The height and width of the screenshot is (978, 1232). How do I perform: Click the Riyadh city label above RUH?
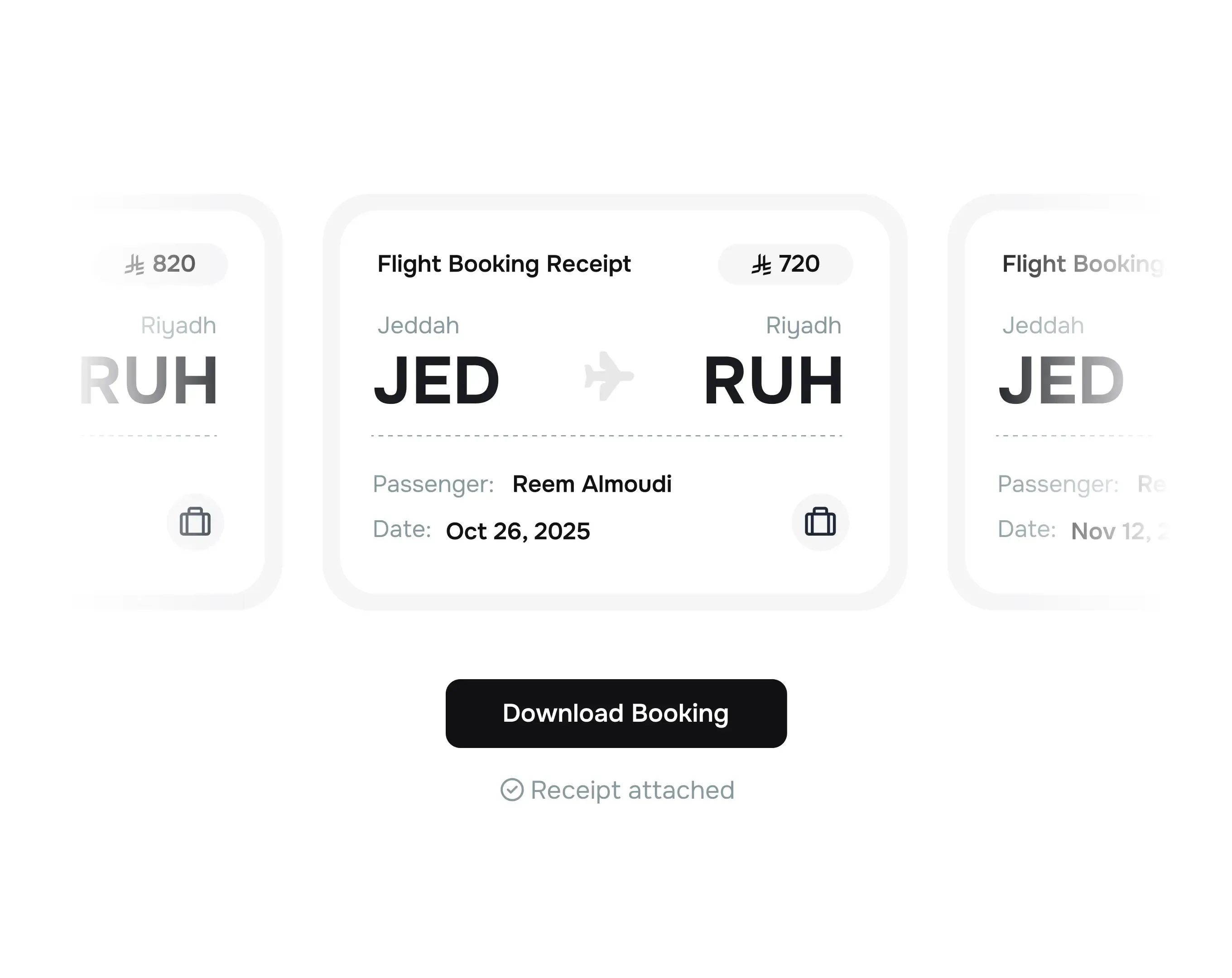click(803, 325)
